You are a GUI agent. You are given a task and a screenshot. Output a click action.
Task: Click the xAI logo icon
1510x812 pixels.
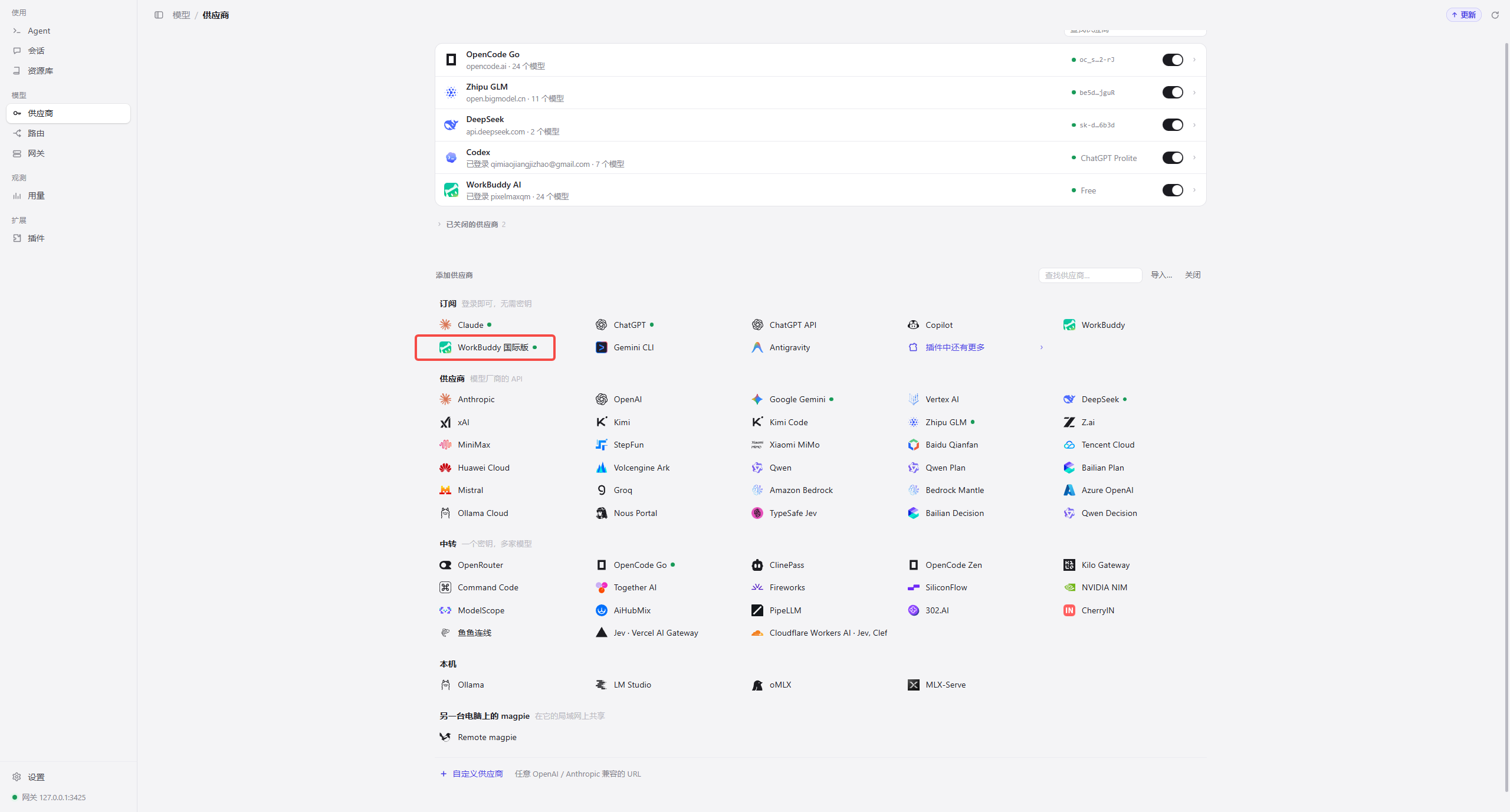click(445, 422)
